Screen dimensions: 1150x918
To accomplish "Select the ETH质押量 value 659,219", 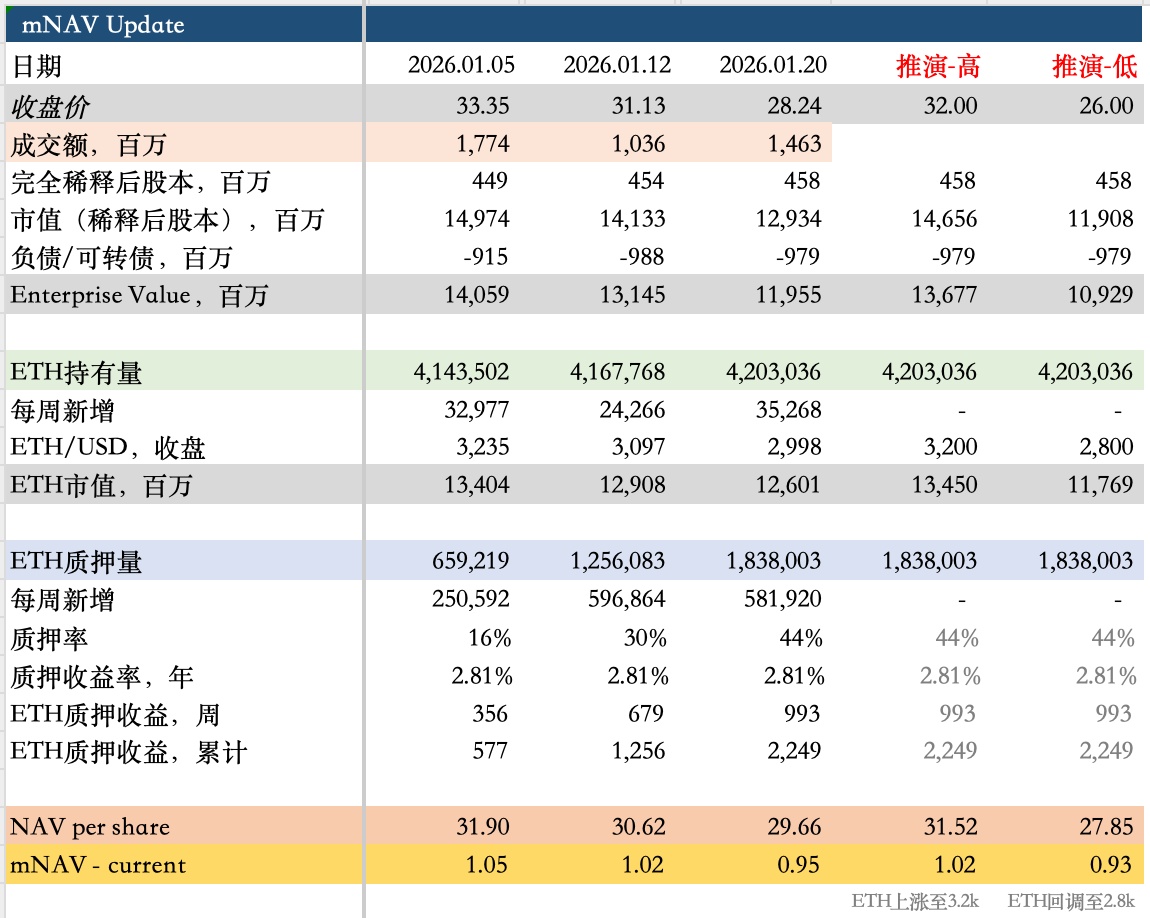I will [473, 561].
